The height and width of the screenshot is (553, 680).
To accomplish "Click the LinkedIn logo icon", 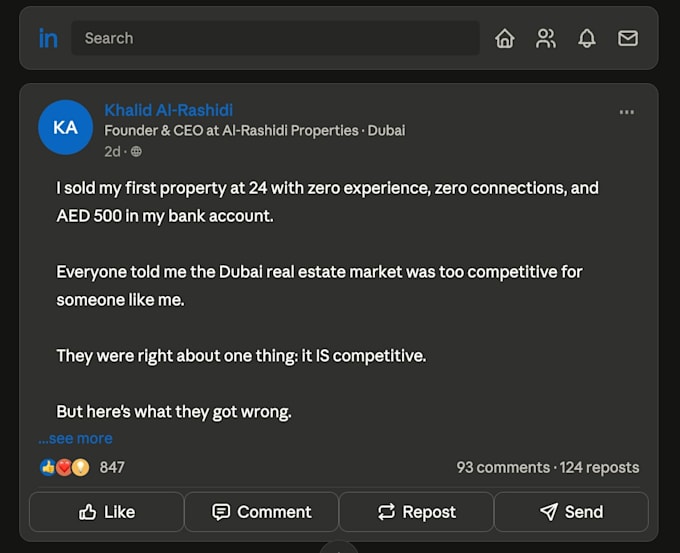I will coord(48,38).
